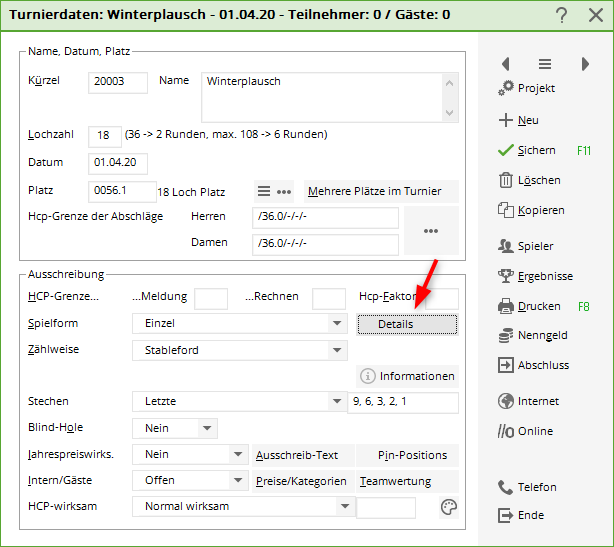Open the Blind-Hole dropdown

pyautogui.click(x=206, y=428)
